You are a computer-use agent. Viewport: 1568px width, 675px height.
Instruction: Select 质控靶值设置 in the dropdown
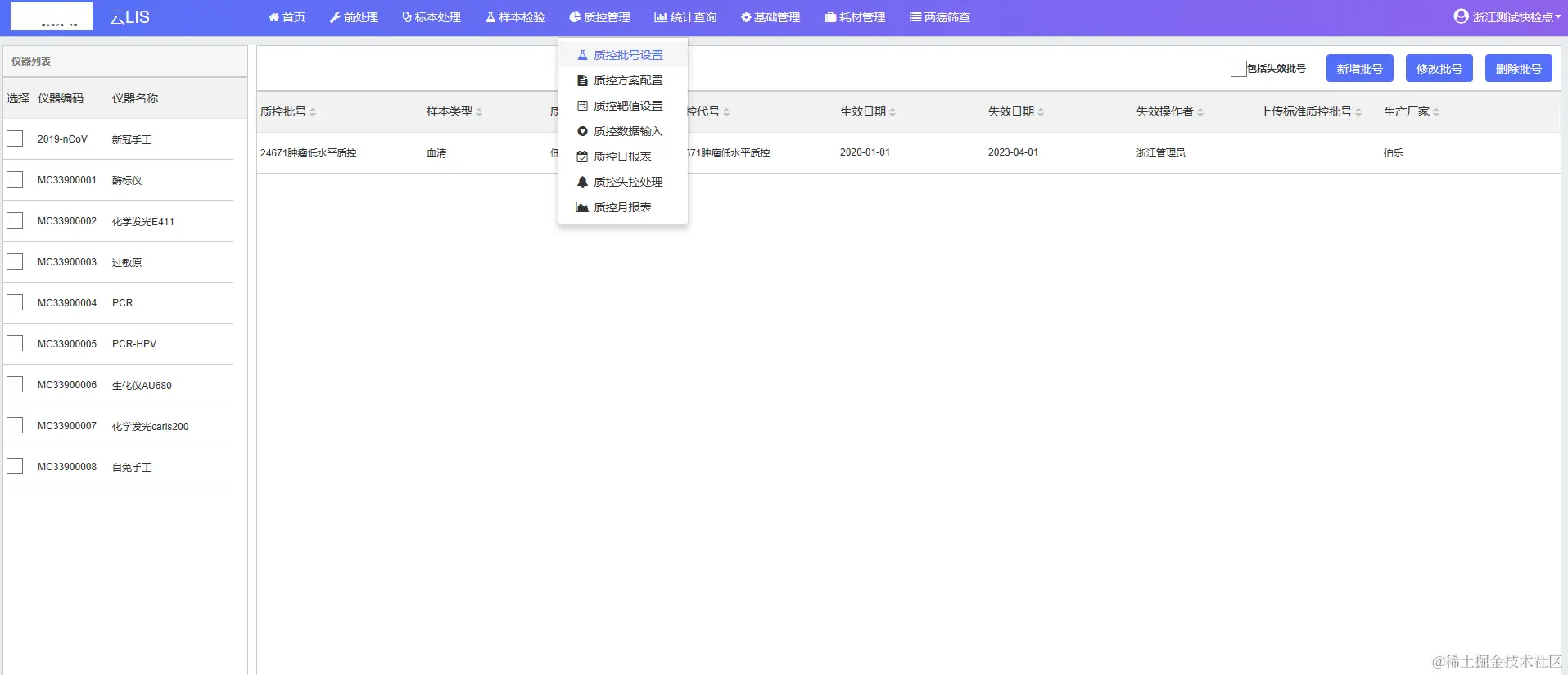[x=623, y=106]
